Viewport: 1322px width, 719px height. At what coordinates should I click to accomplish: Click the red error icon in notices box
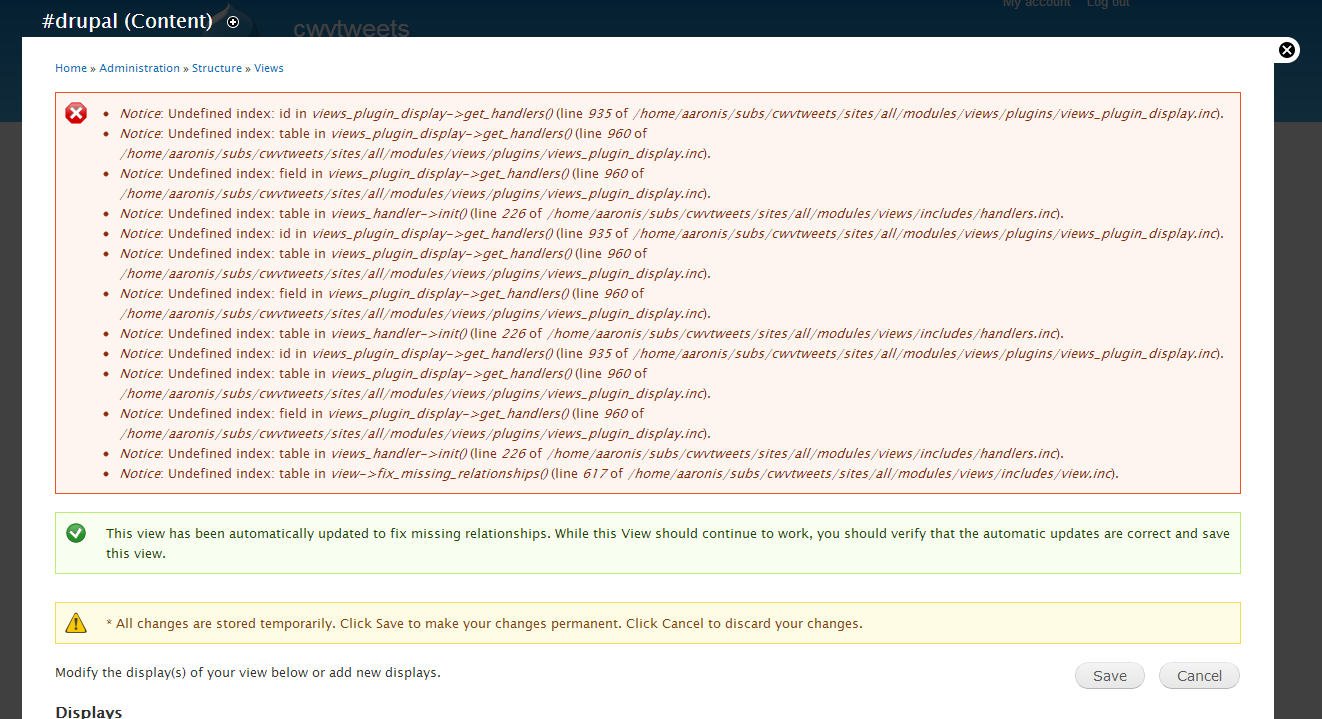click(x=76, y=113)
